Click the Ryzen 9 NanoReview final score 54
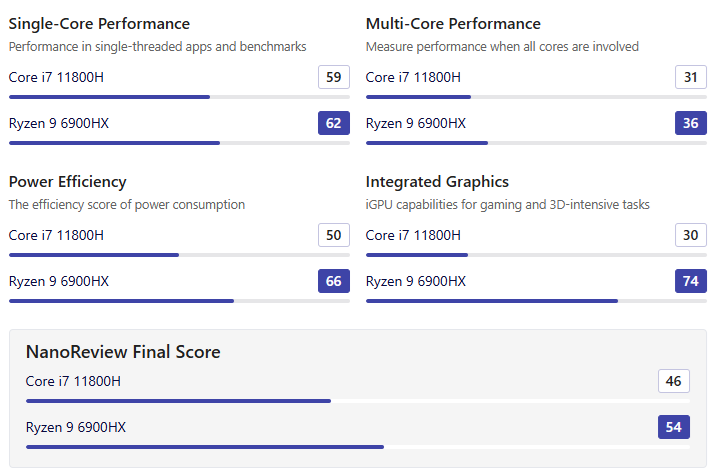 tap(674, 427)
